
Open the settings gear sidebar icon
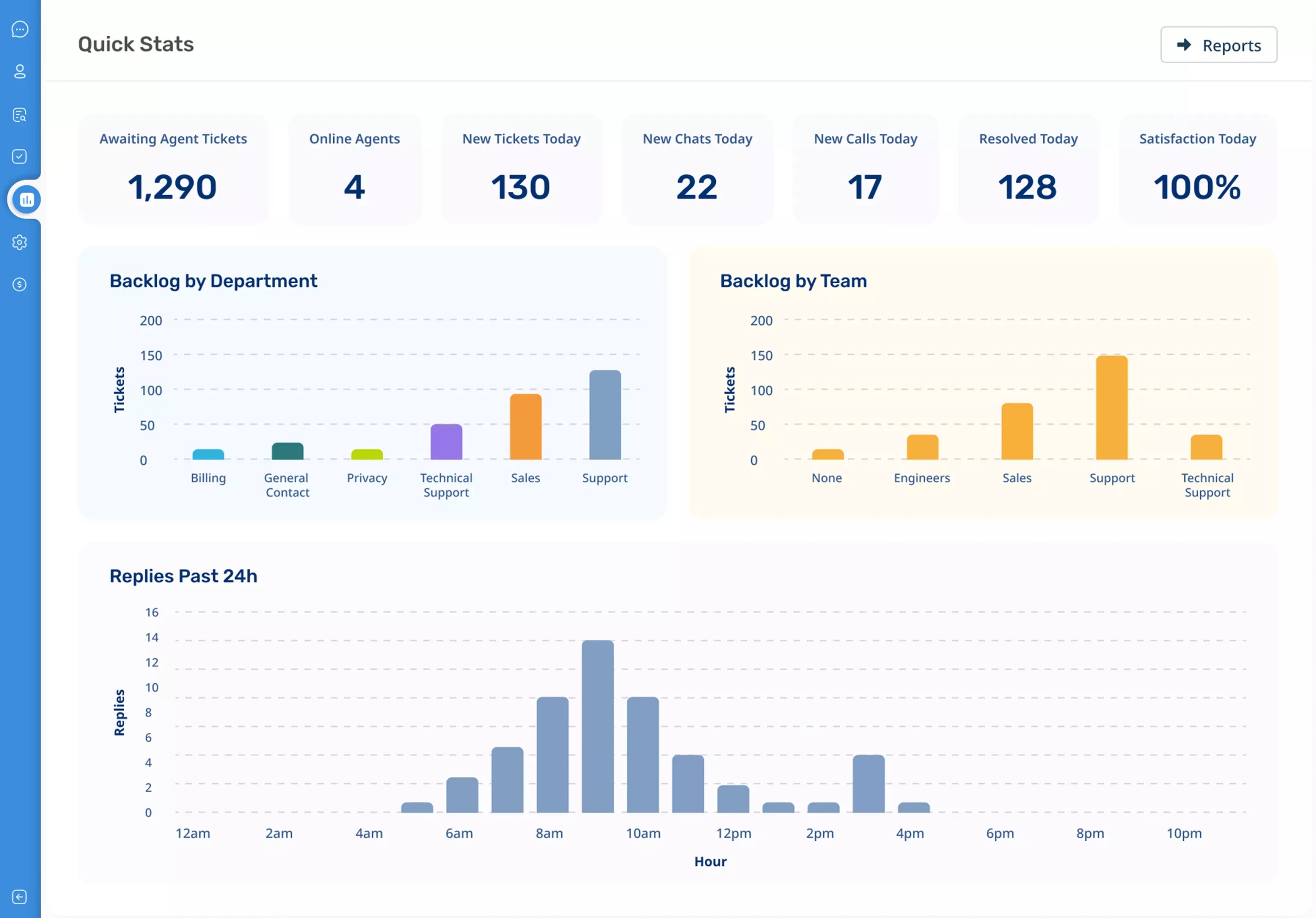(19, 242)
